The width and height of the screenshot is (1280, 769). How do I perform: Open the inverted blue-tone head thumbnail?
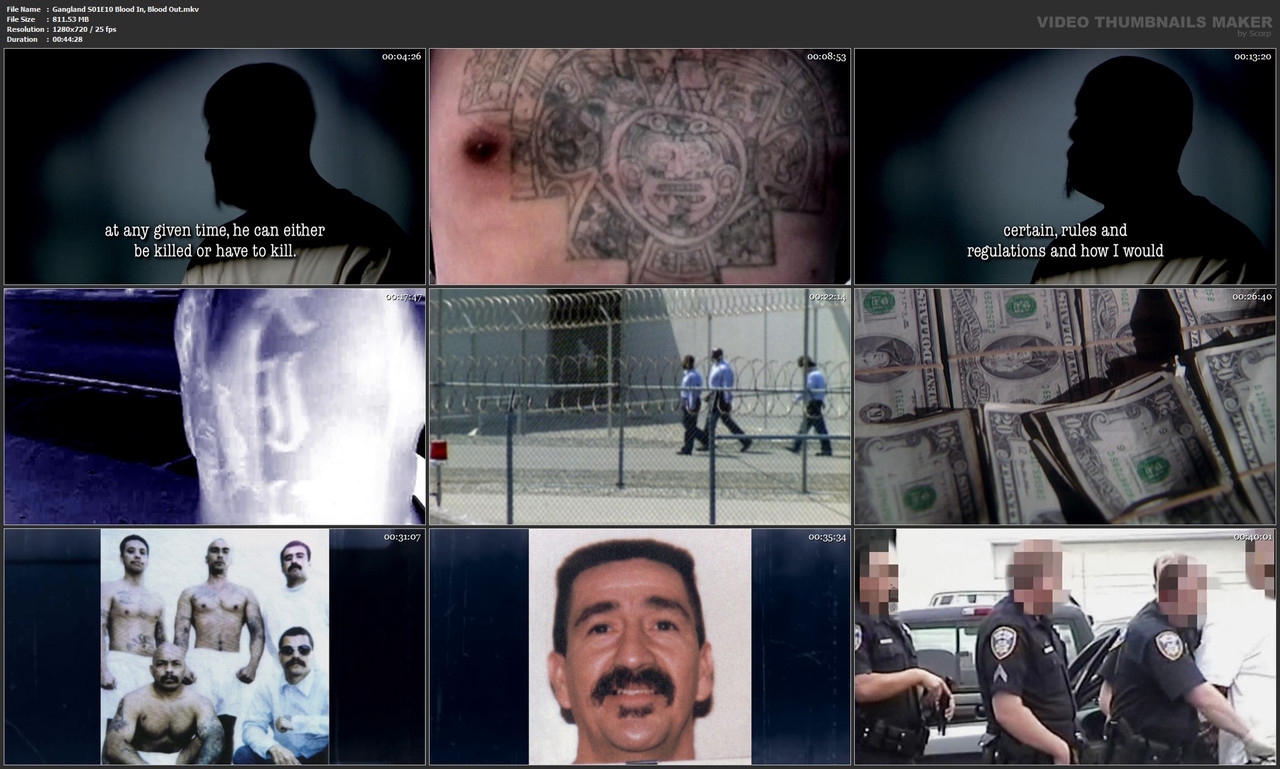click(x=215, y=407)
